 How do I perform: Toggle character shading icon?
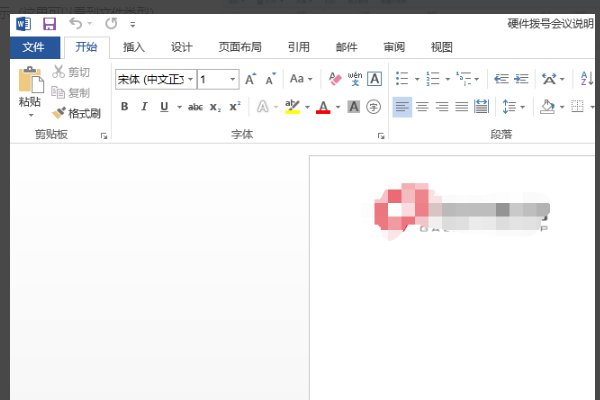354,106
